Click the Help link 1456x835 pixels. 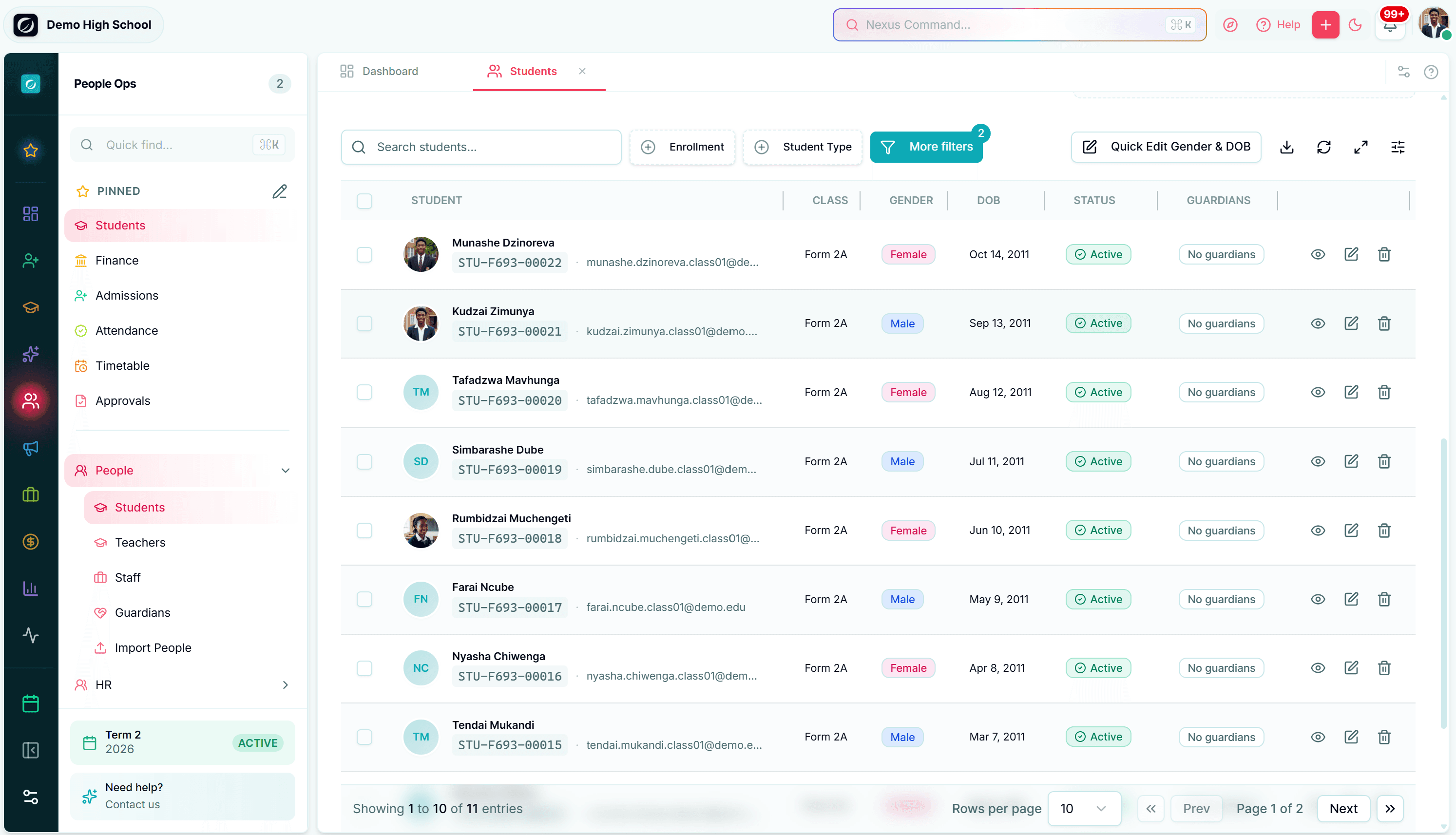(x=1278, y=25)
